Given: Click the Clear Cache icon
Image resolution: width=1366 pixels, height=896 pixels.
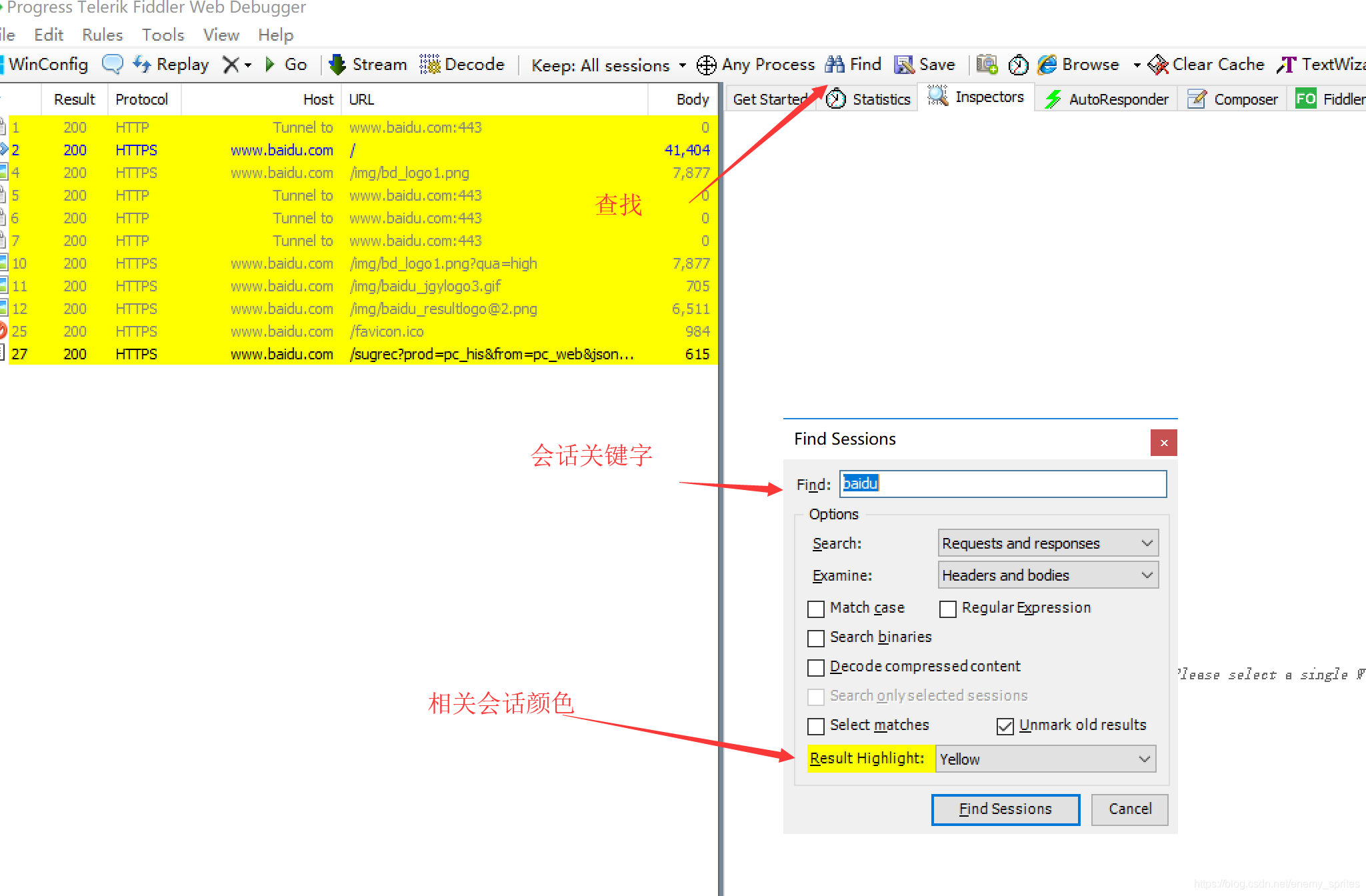Looking at the screenshot, I should click(x=1158, y=65).
